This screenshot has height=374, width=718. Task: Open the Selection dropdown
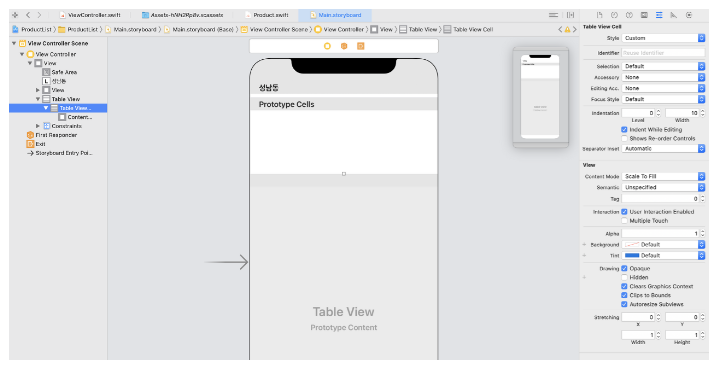click(x=663, y=66)
